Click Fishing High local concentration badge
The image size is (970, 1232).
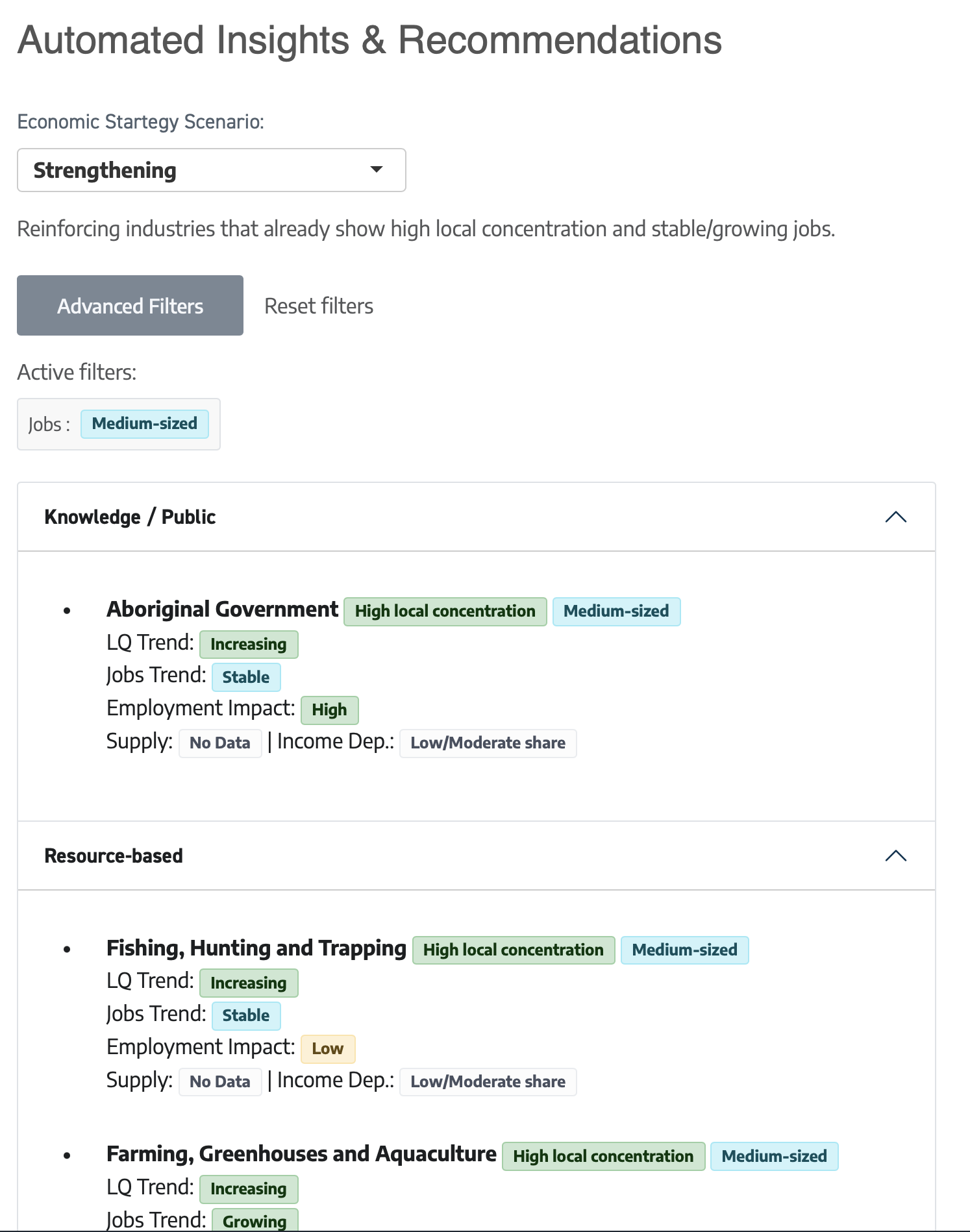[x=514, y=950]
